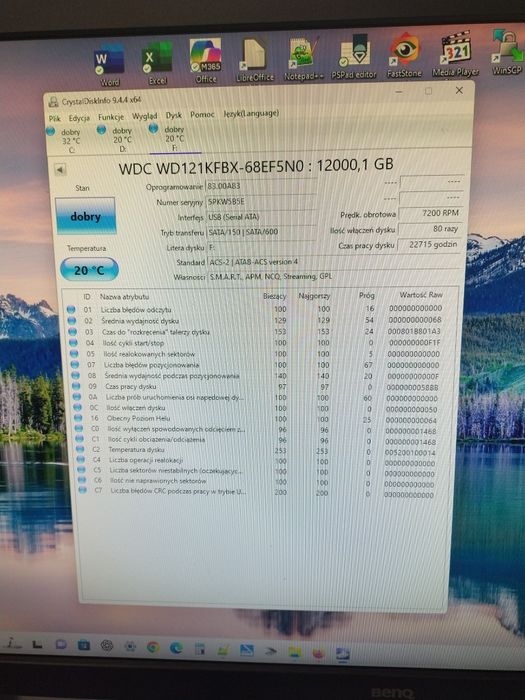Click the 'Próg' column header
This screenshot has width=525, height=700.
coord(367,295)
